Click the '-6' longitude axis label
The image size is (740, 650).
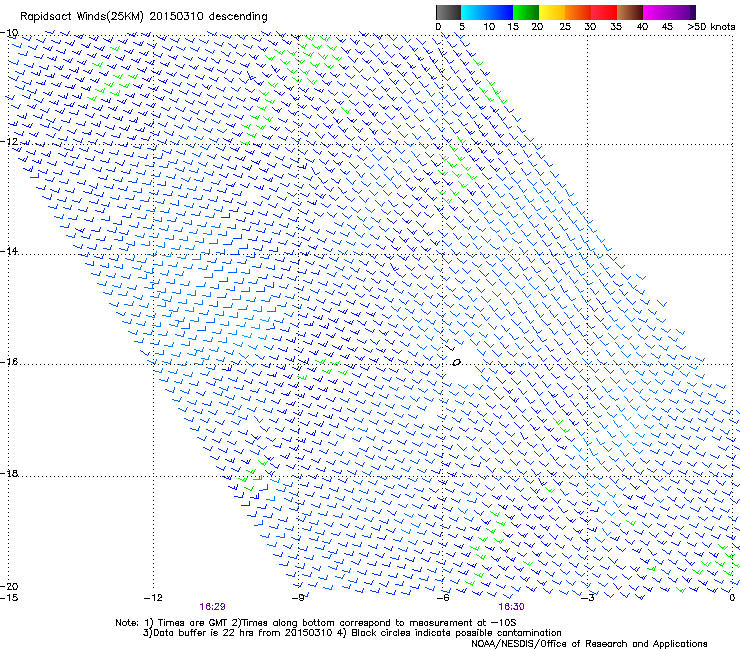pos(443,598)
